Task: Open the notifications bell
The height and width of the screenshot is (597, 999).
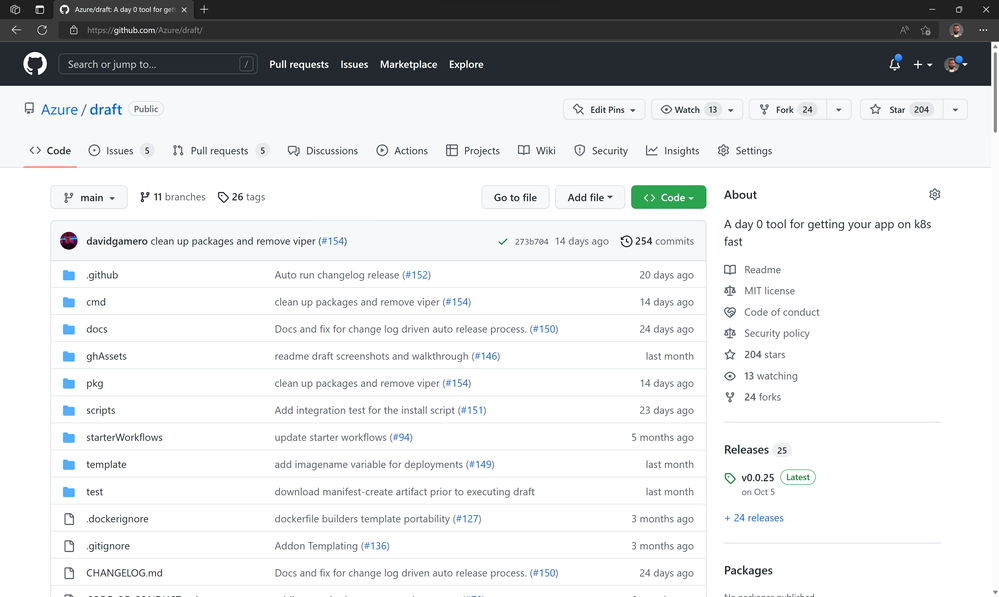Action: click(x=895, y=64)
